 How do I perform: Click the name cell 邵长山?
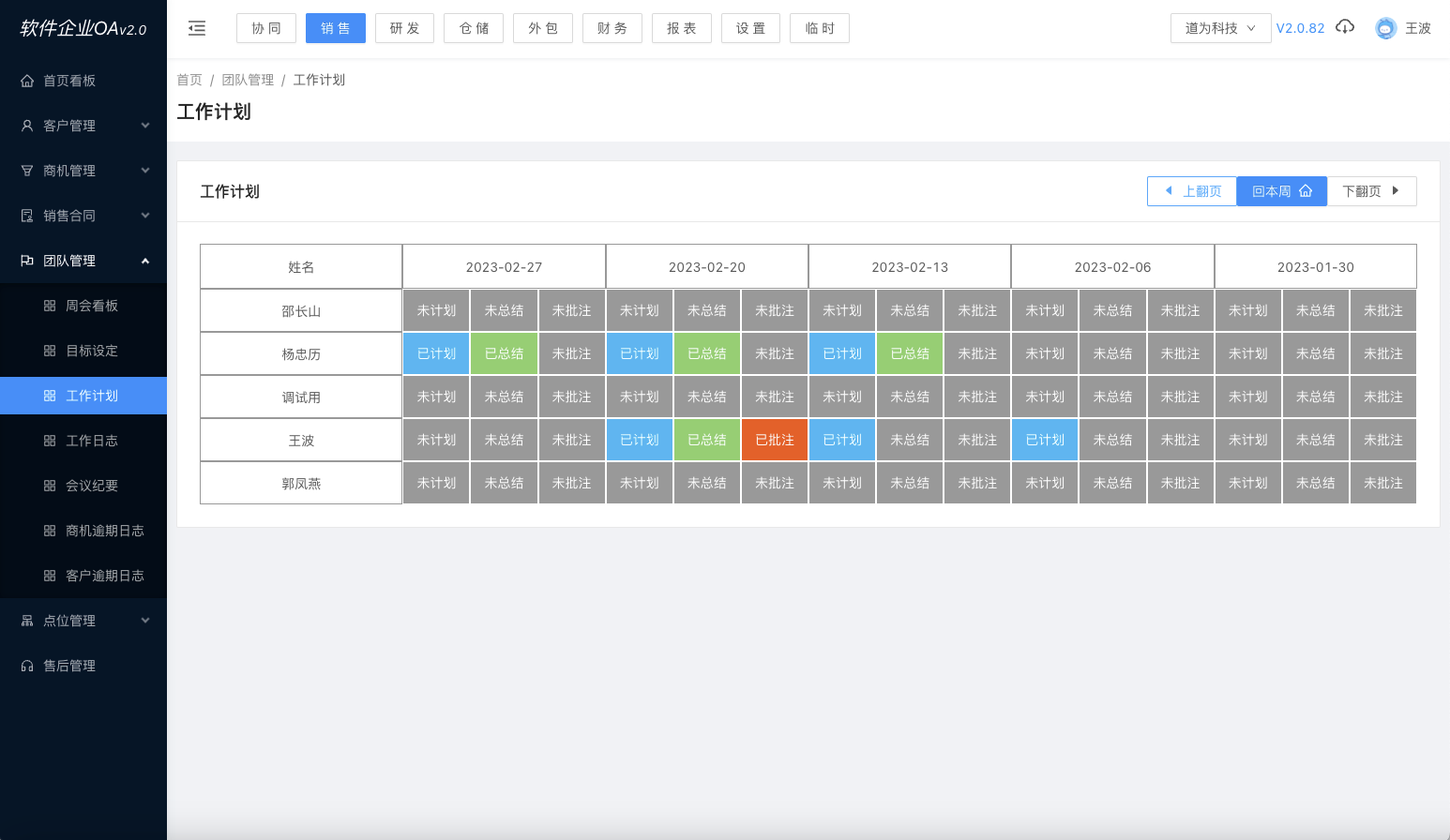pos(301,310)
